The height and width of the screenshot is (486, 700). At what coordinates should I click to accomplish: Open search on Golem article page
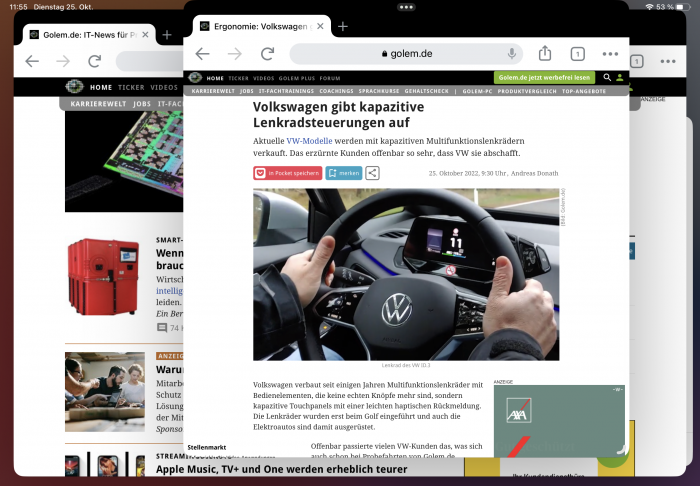pos(607,77)
